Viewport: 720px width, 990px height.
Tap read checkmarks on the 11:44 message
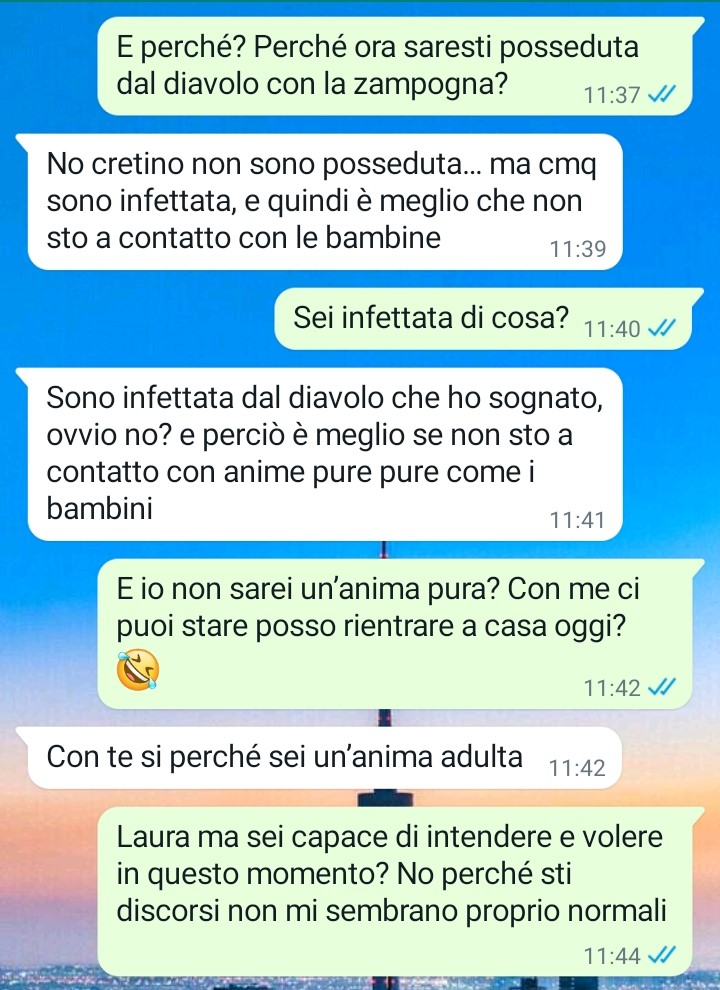[x=663, y=956]
